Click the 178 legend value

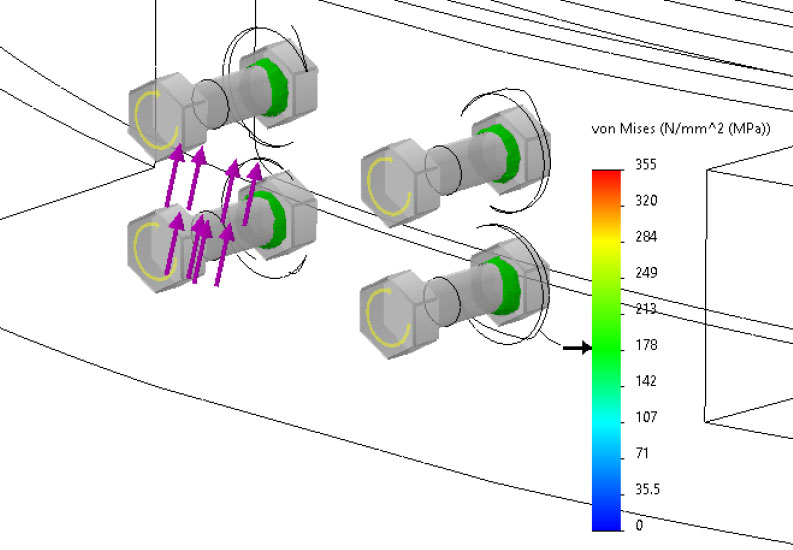pos(646,345)
